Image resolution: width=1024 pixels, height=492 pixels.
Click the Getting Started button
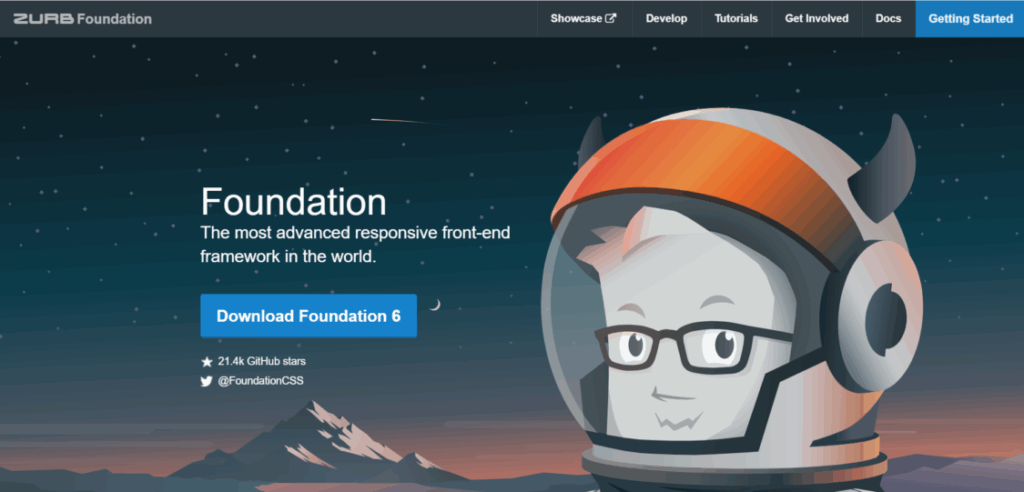pos(970,19)
